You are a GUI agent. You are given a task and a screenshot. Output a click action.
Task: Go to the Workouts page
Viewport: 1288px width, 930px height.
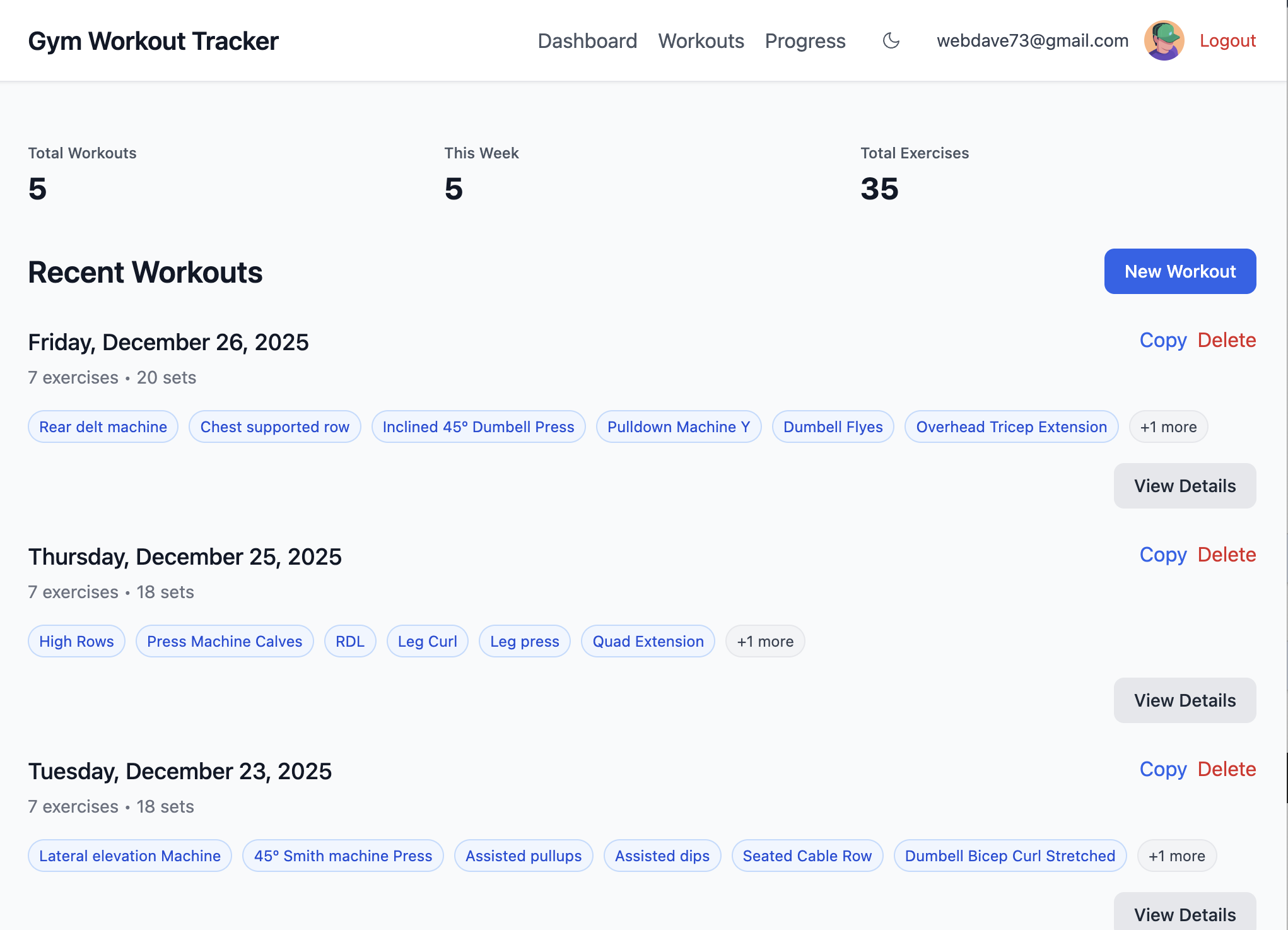[x=701, y=41]
